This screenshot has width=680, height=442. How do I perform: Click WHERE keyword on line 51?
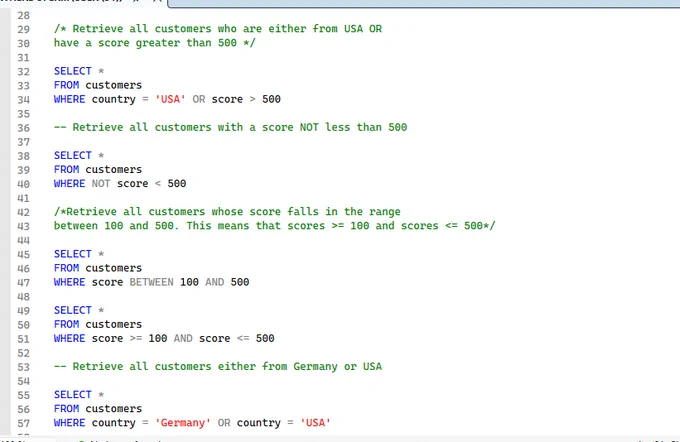[x=69, y=338]
